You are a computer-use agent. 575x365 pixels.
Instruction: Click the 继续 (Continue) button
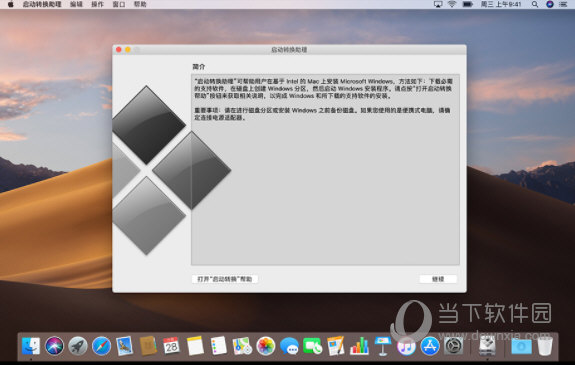click(x=438, y=279)
